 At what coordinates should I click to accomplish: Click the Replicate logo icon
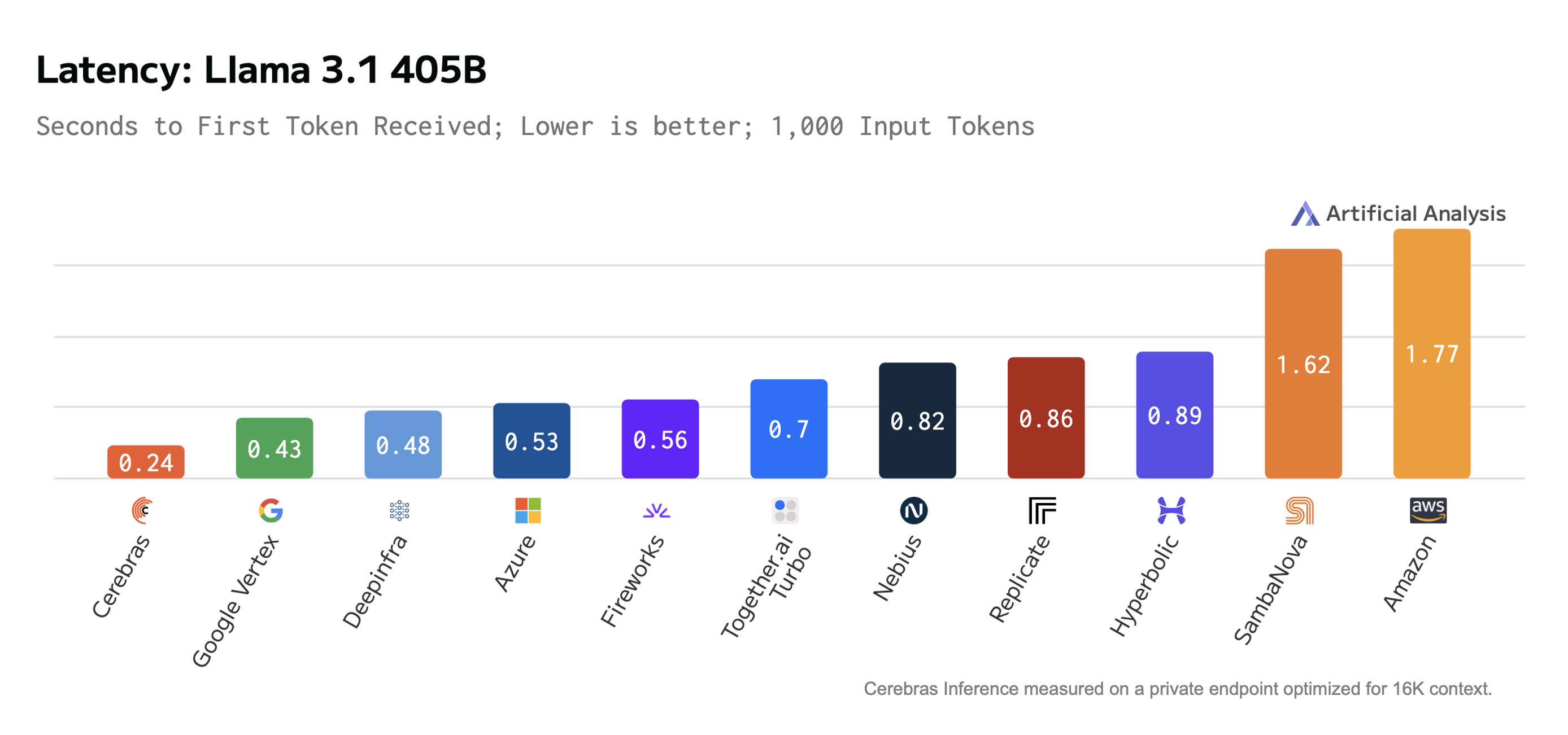tap(1042, 510)
